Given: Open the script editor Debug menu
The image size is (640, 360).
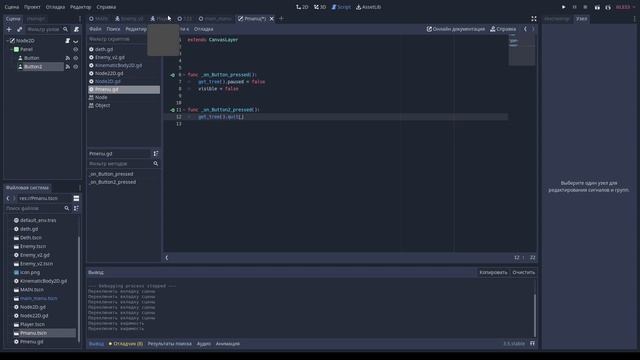Looking at the screenshot, I should pos(204,29).
